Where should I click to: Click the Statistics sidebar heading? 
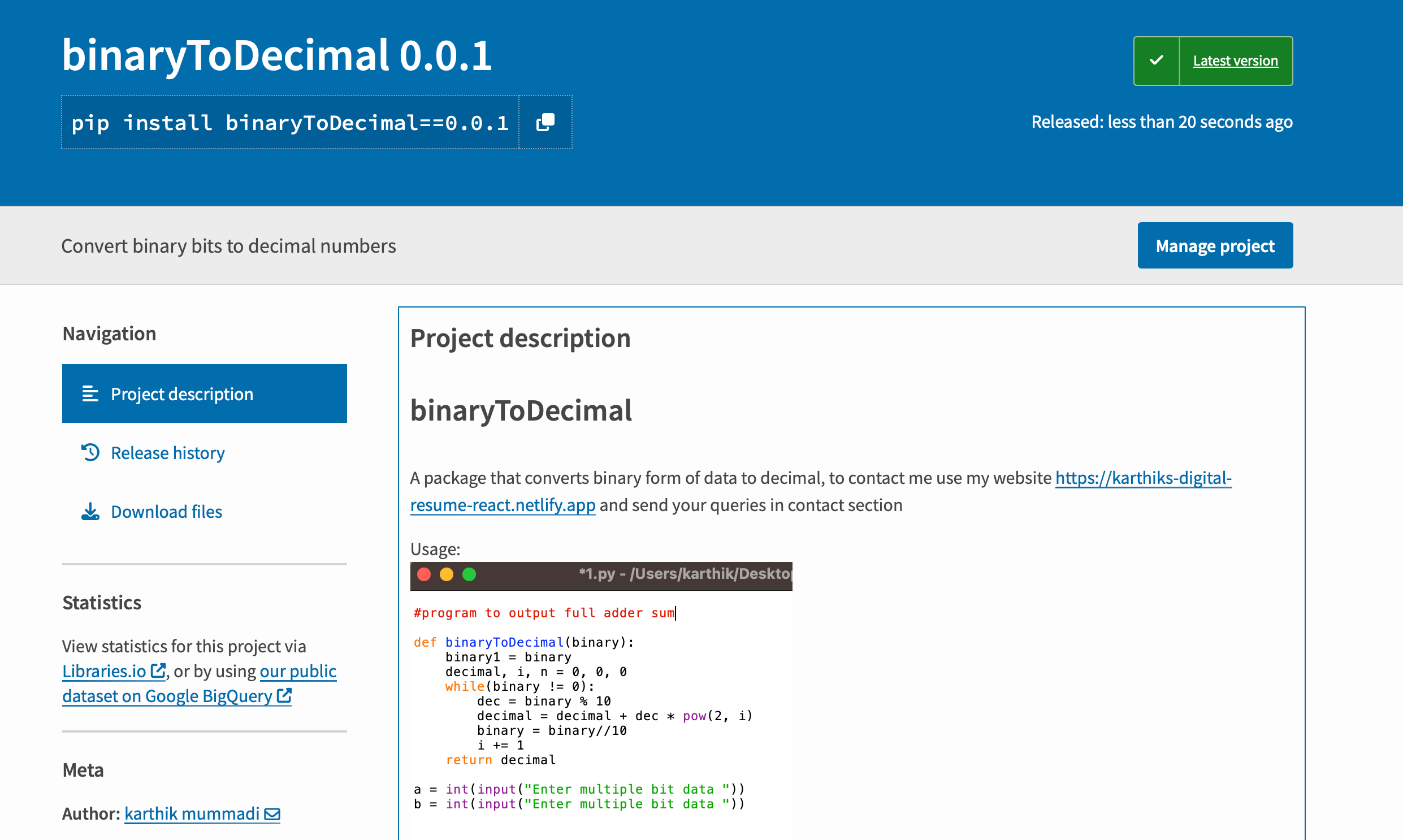(102, 602)
